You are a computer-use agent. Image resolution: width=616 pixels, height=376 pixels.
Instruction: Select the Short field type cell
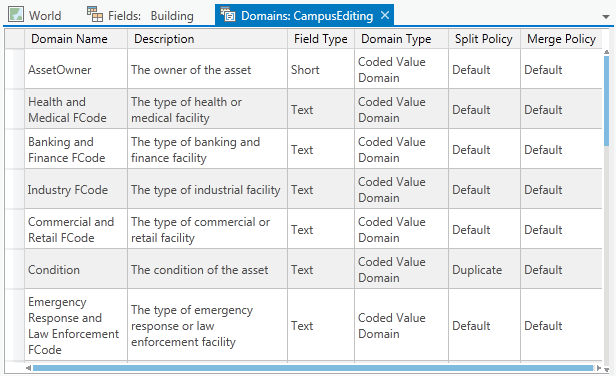pos(321,69)
